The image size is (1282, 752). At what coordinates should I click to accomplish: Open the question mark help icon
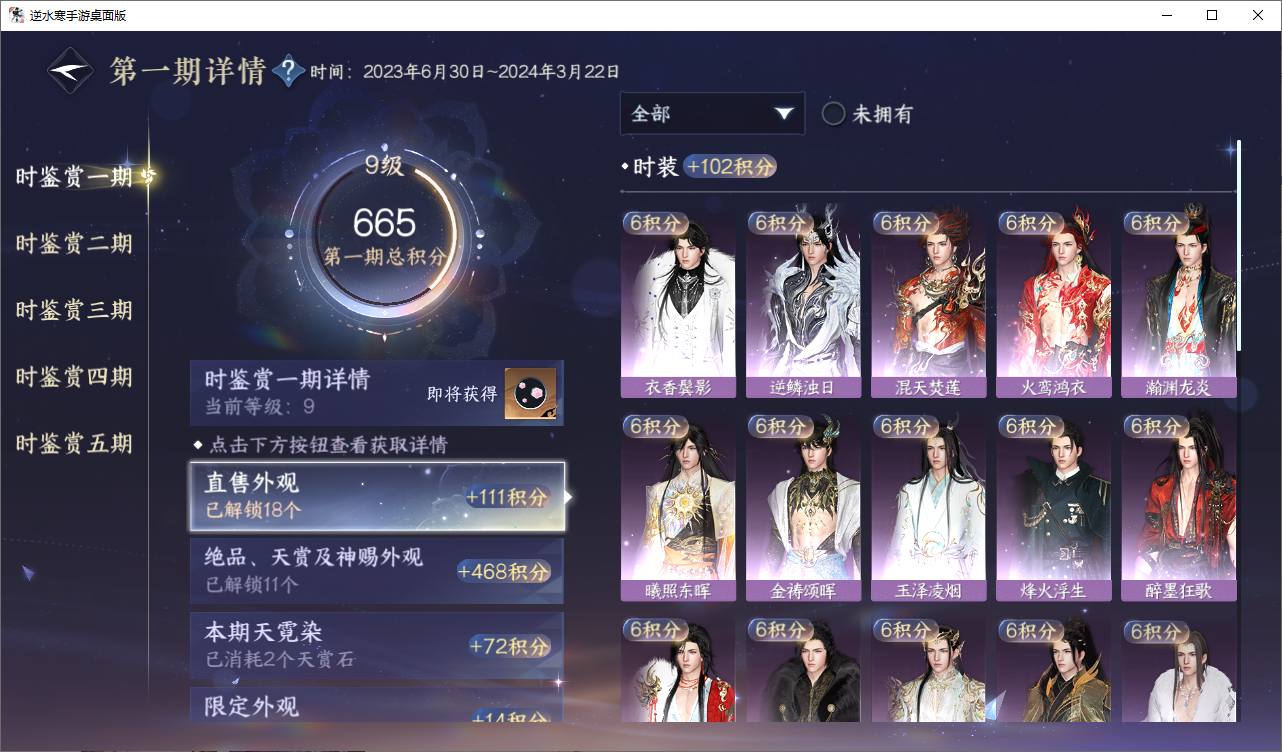[288, 71]
